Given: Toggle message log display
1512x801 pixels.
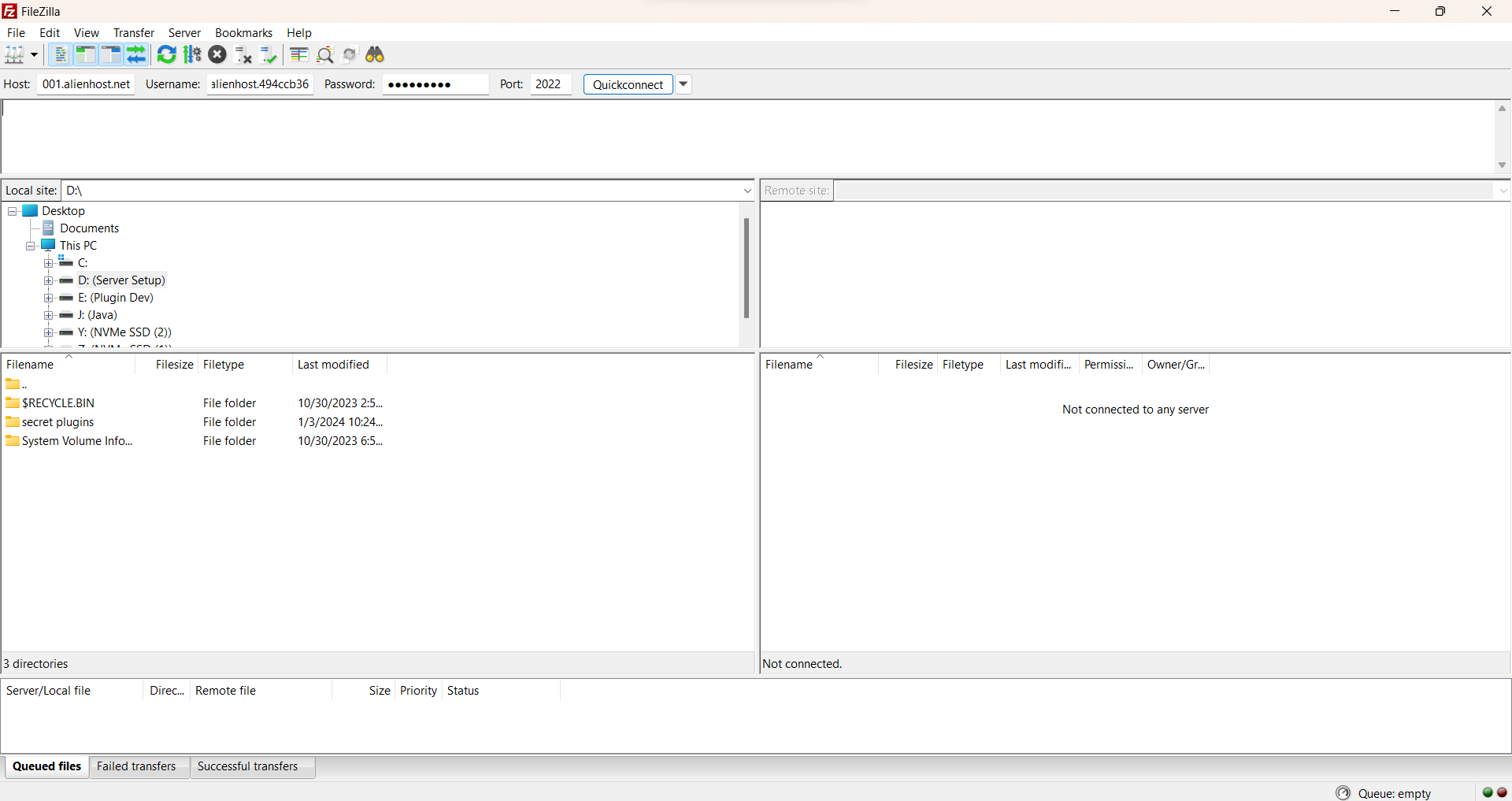Looking at the screenshot, I should click(x=61, y=54).
